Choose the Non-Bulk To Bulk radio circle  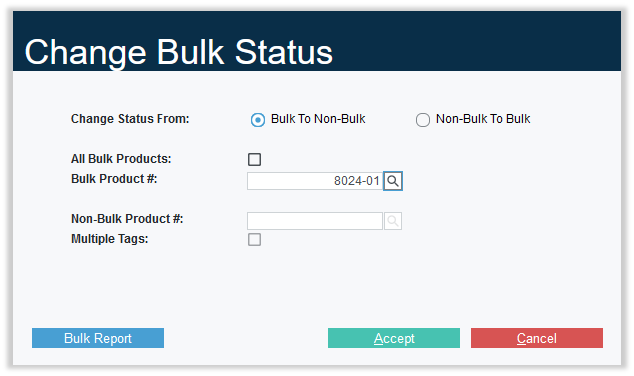click(423, 120)
